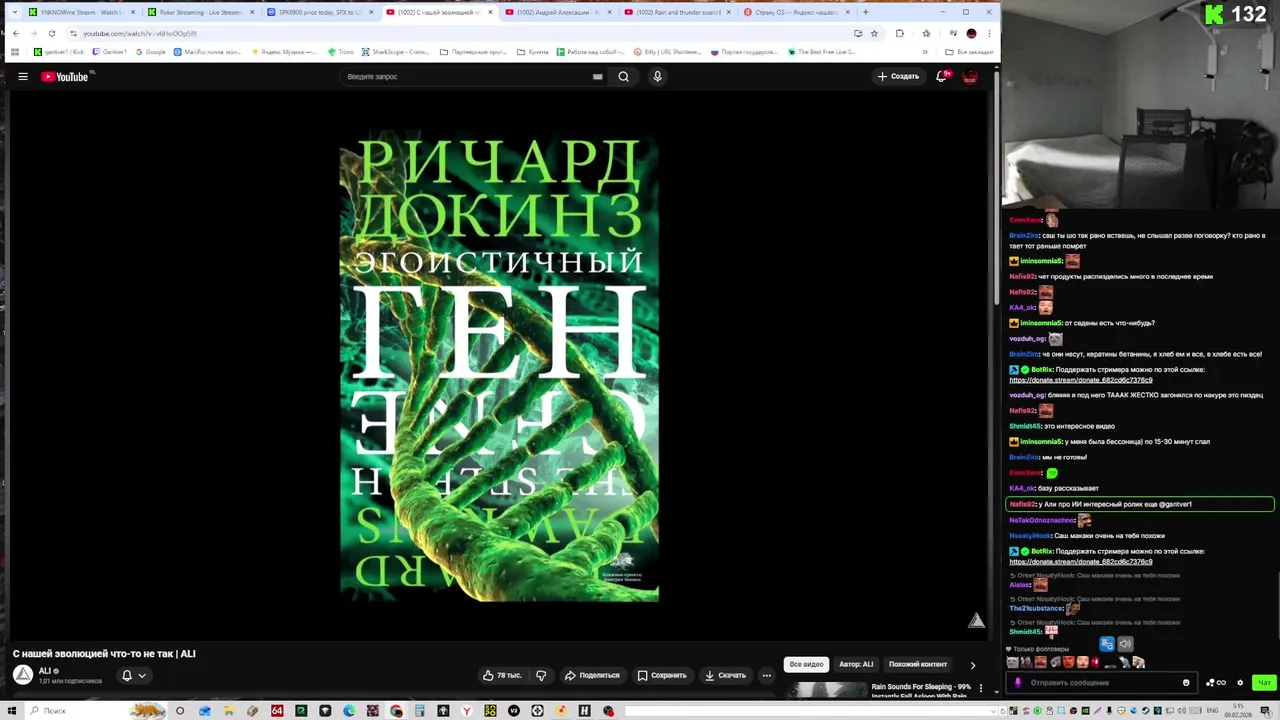Click the browser address bar with the youtube.com URL
Screen dimensions: 1280x720
coord(460,33)
